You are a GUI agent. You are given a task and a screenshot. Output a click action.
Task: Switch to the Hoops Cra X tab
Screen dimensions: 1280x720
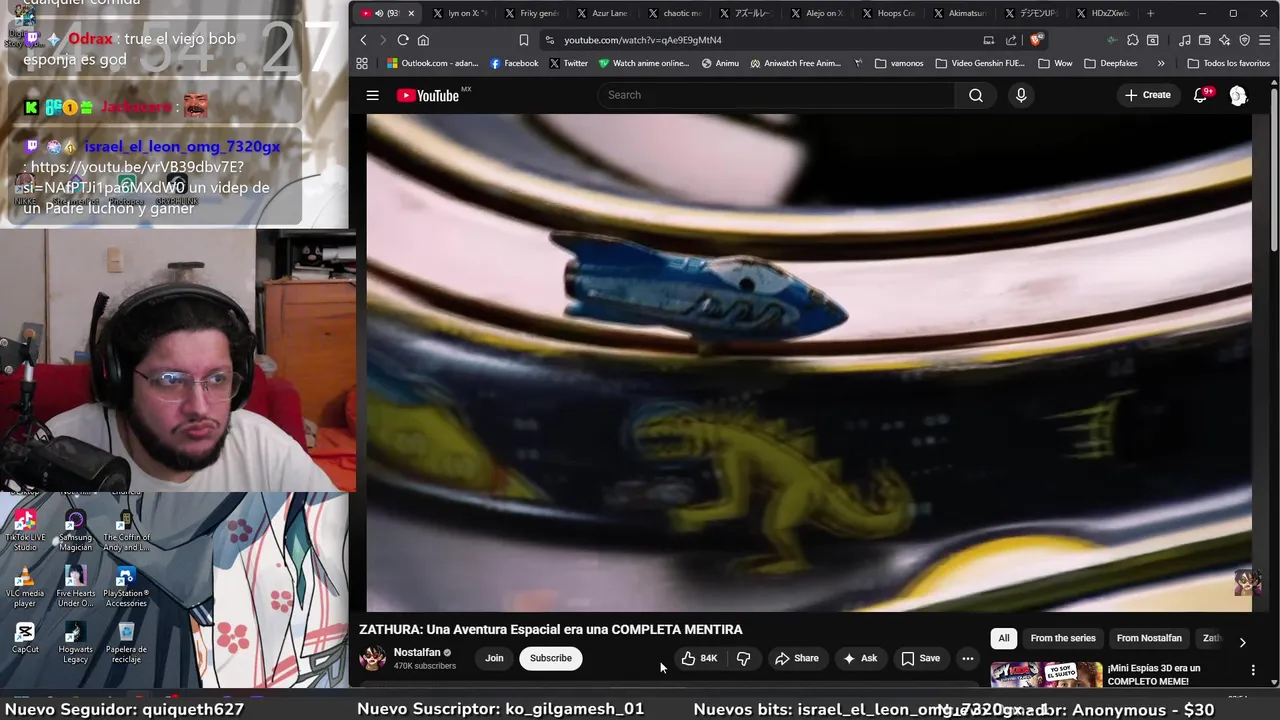887,13
